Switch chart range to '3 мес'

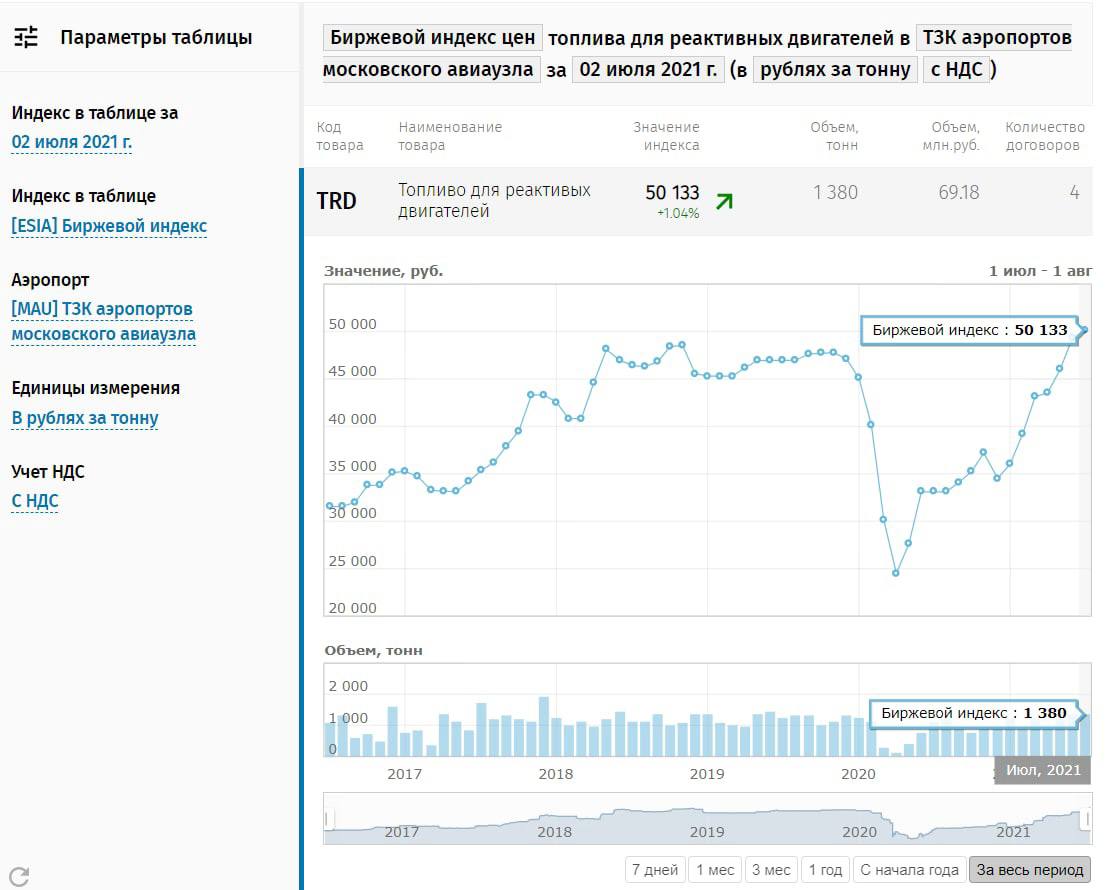point(771,870)
